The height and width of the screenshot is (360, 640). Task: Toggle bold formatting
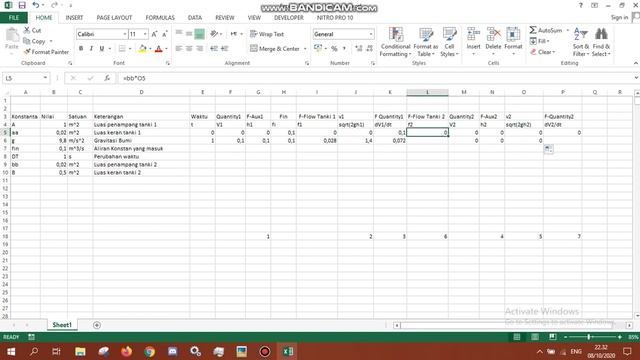[x=81, y=49]
